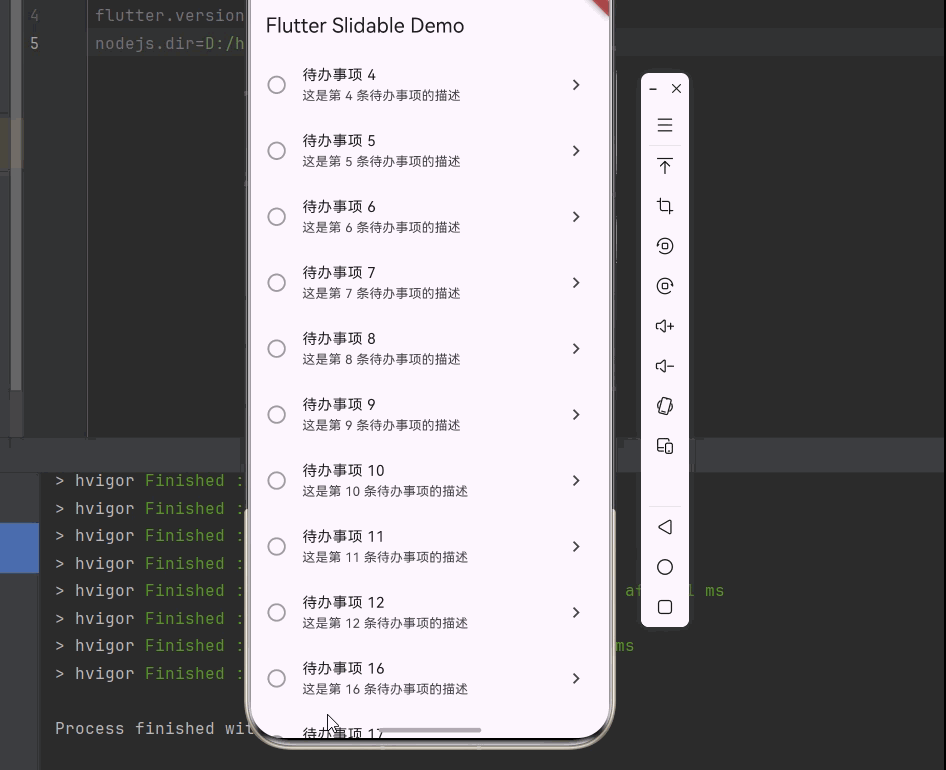Viewport: 946px width, 770px height.
Task: Check the circle for 待办事项 8
Action: pyautogui.click(x=276, y=348)
